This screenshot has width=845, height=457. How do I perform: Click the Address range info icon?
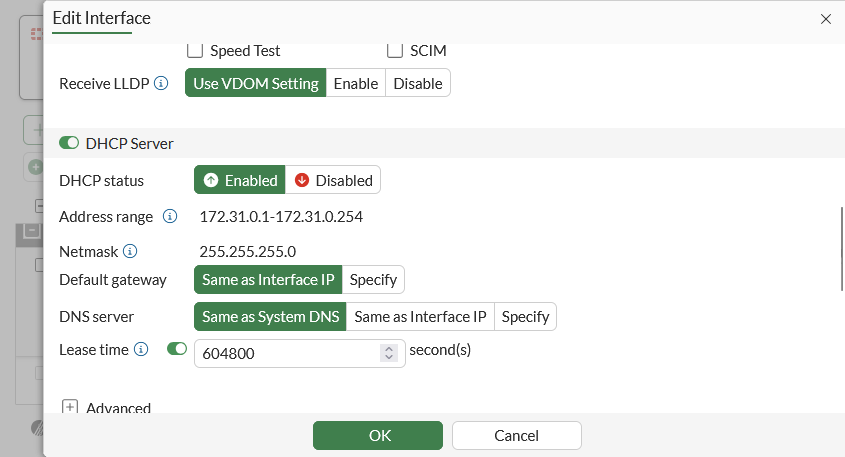[x=170, y=216]
